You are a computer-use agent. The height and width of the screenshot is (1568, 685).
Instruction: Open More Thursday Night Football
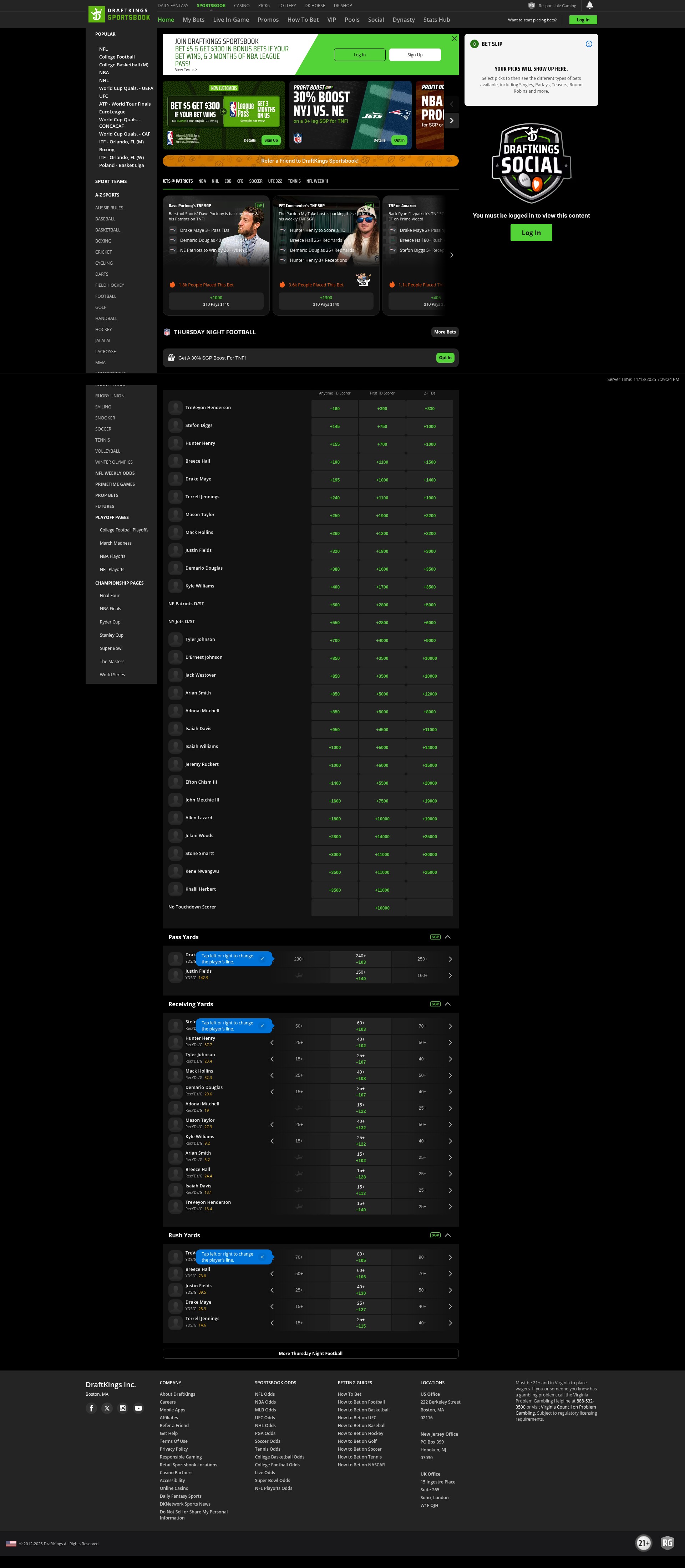(310, 1353)
